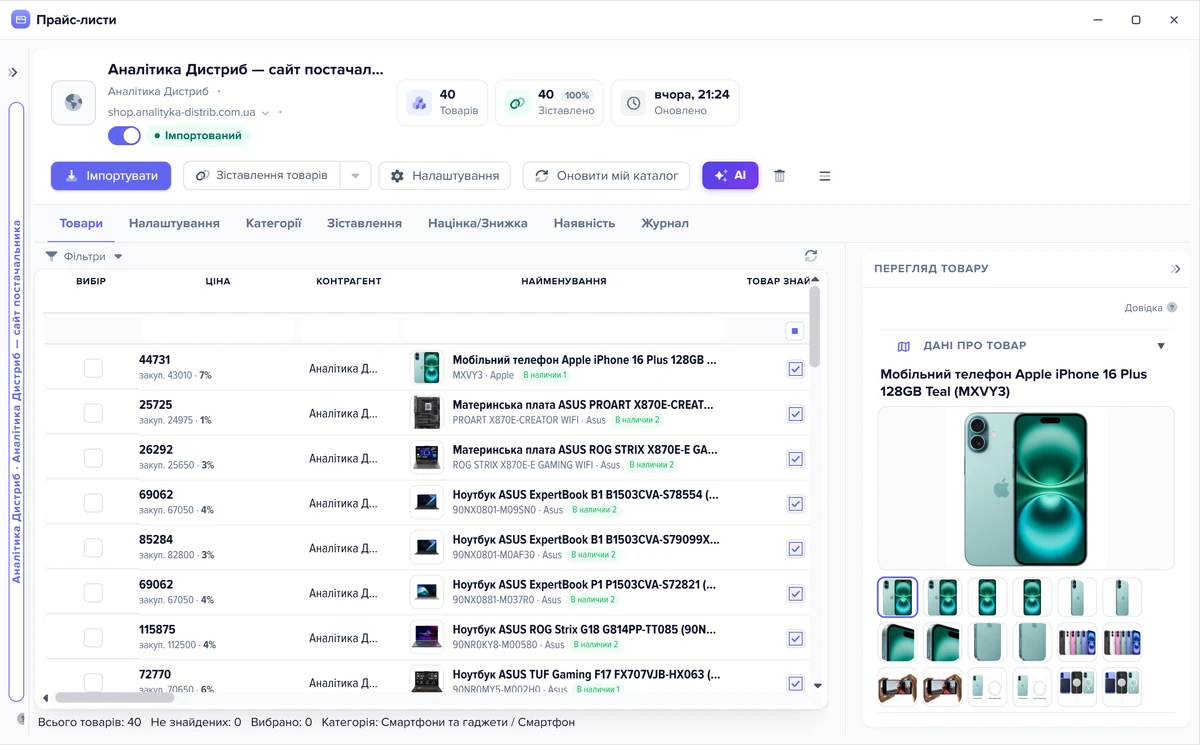The image size is (1200, 745).
Task: Collapse the Перегляд товару panel chevron
Action: click(x=1176, y=269)
